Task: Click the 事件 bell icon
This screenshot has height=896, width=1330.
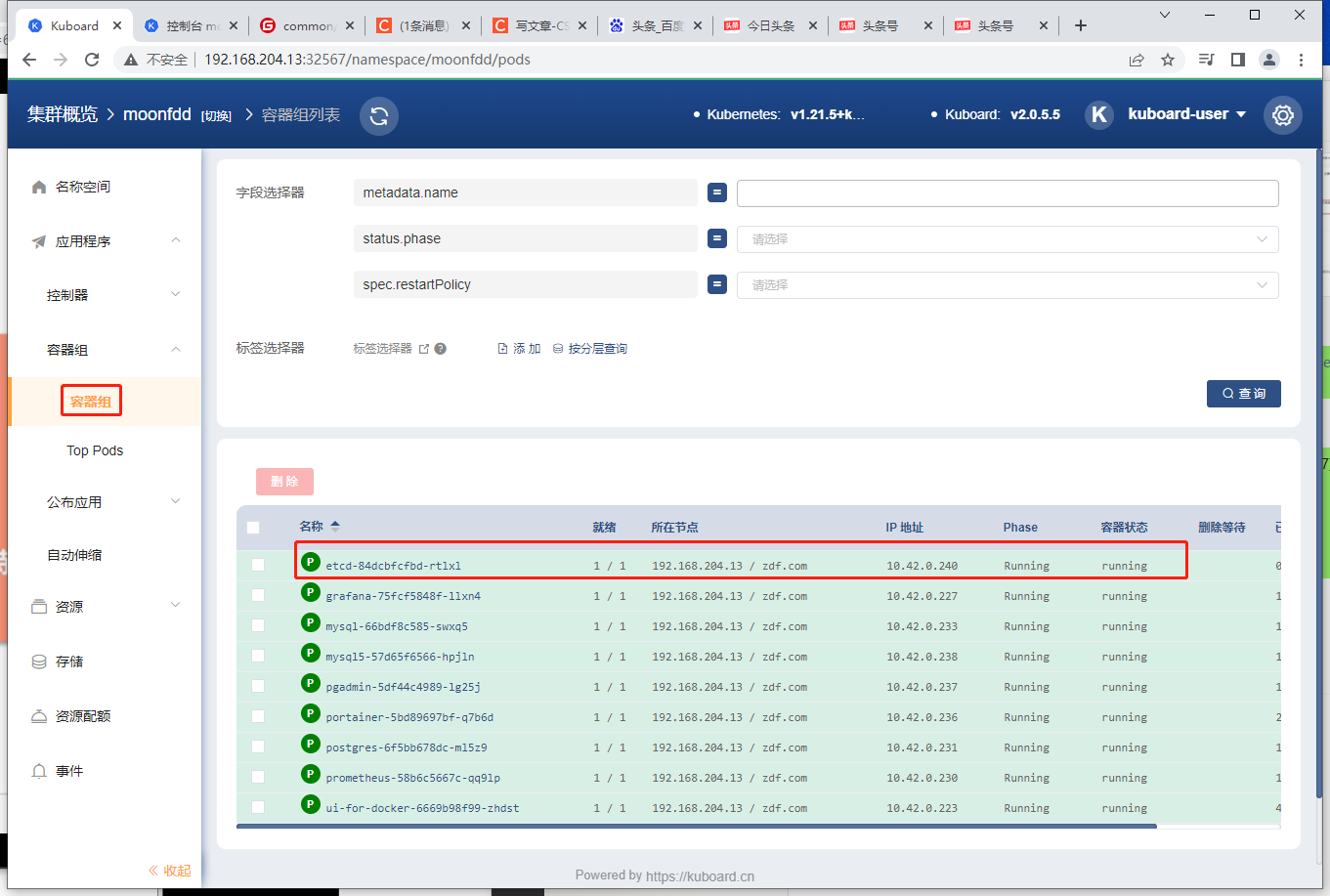Action: point(39,771)
